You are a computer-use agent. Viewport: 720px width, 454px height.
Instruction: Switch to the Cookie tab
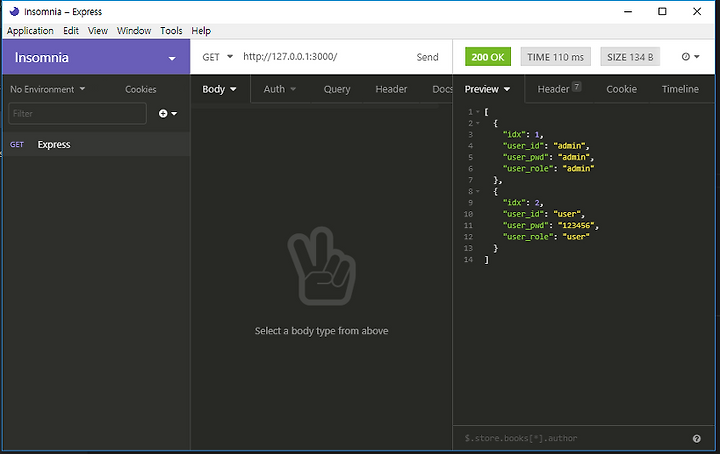pos(621,89)
